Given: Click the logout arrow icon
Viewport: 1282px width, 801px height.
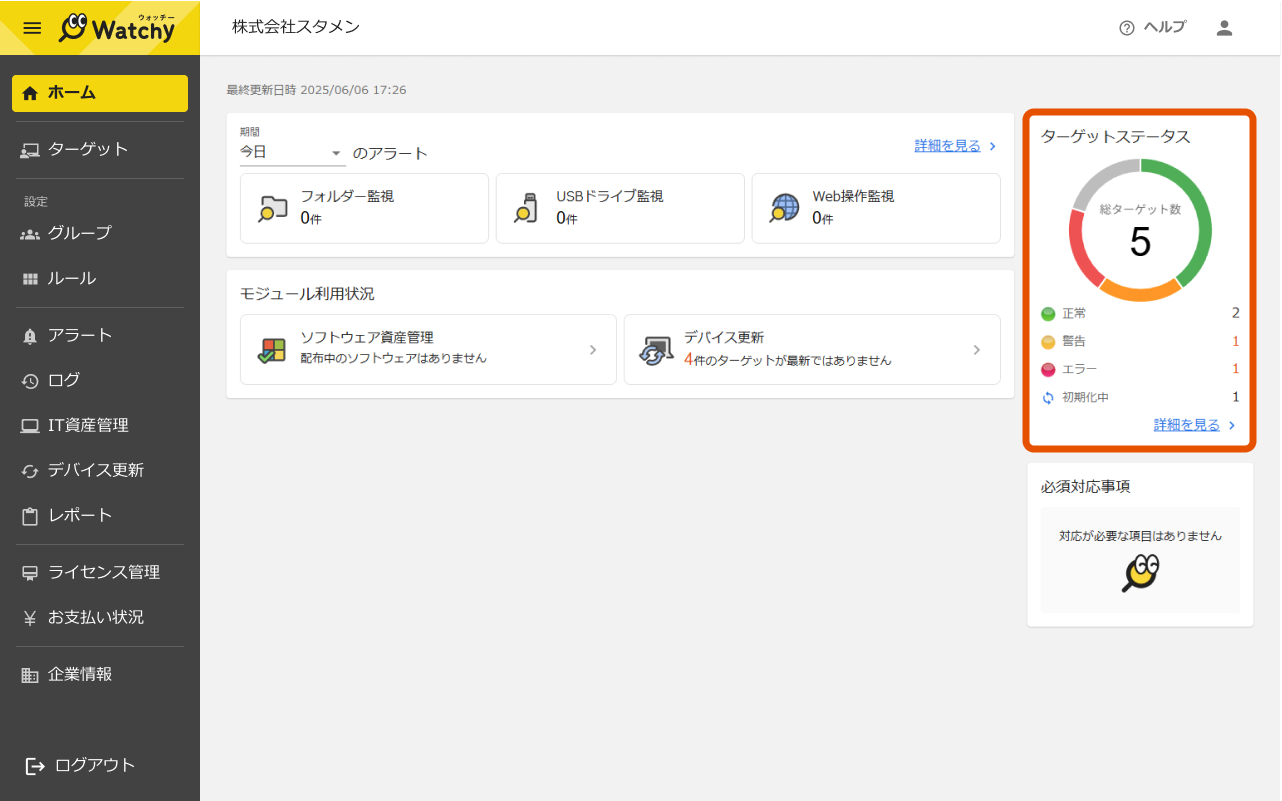Looking at the screenshot, I should click(35, 766).
